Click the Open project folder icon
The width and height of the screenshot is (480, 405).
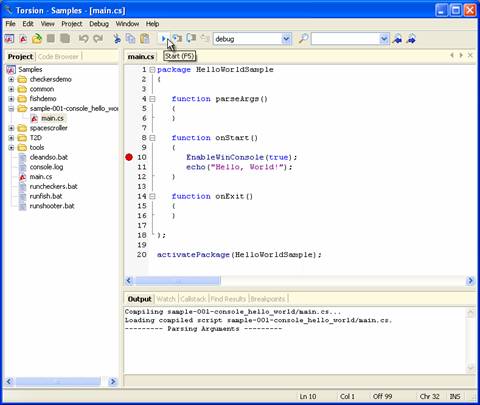click(37, 39)
